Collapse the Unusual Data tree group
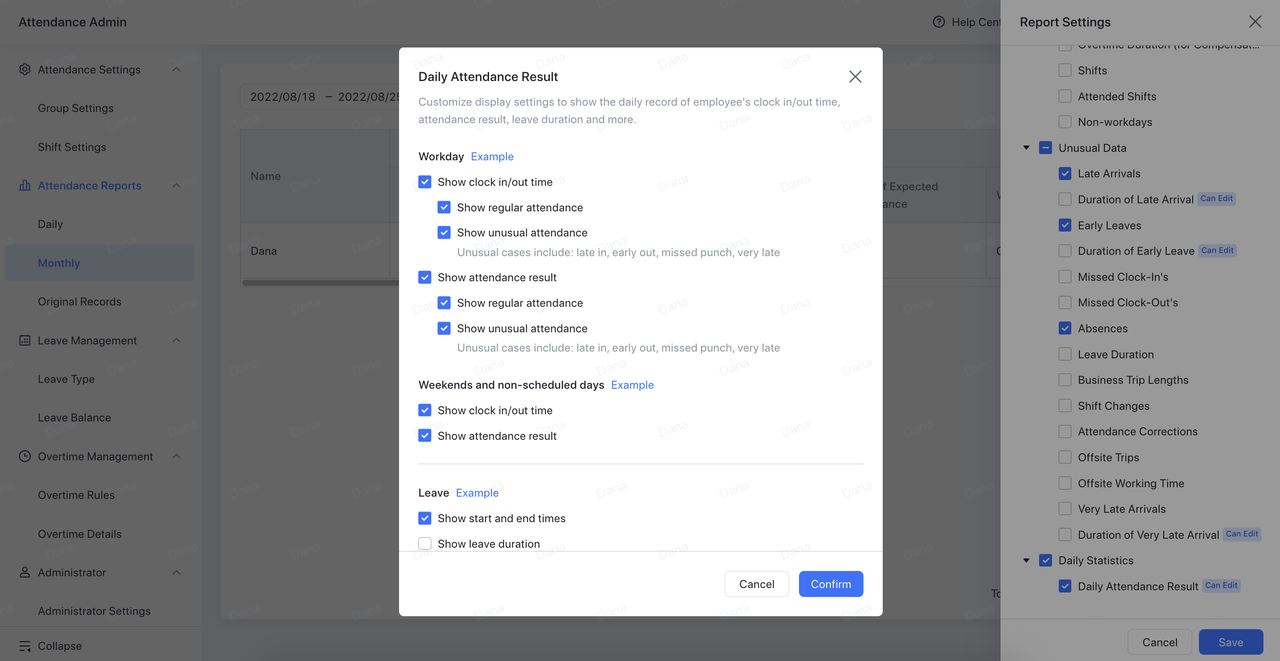1280x661 pixels. (x=1026, y=148)
